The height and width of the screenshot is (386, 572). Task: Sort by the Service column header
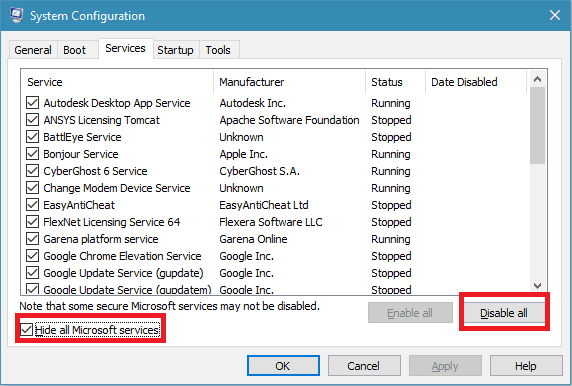click(x=118, y=82)
